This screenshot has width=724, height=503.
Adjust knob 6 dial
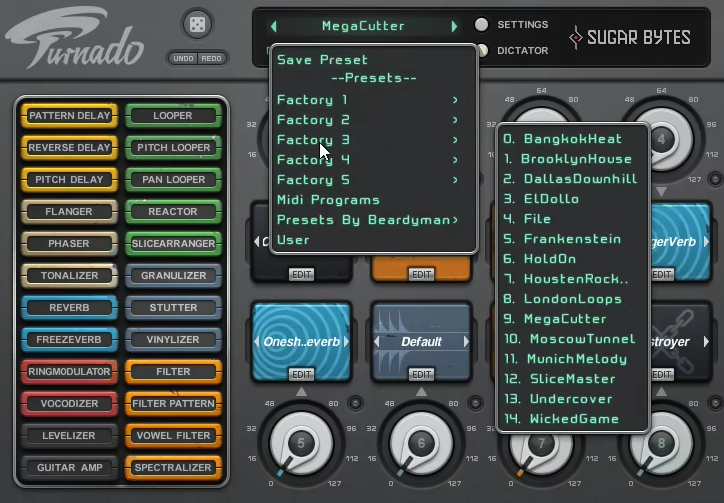point(421,443)
